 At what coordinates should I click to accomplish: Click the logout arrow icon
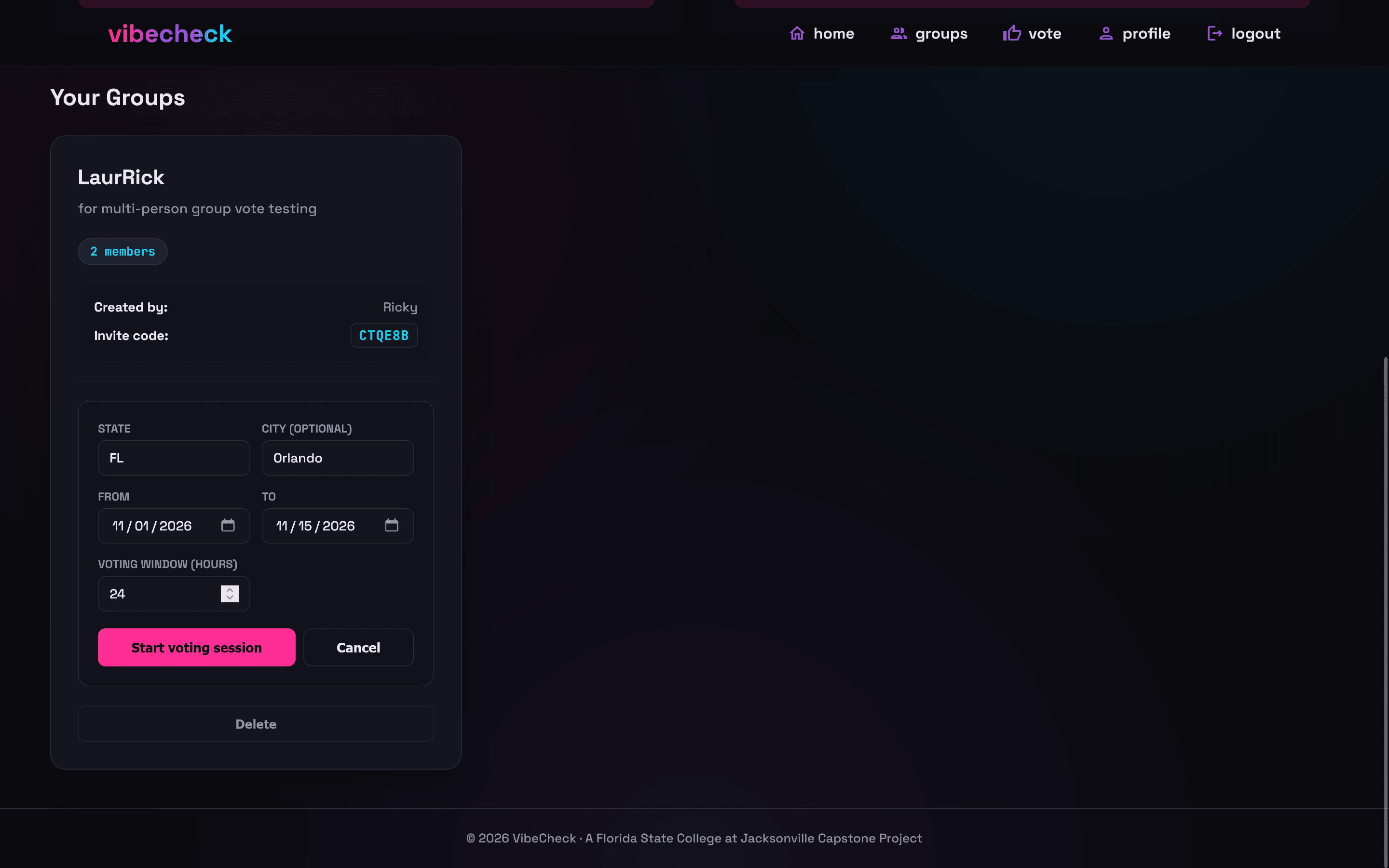pyautogui.click(x=1214, y=33)
